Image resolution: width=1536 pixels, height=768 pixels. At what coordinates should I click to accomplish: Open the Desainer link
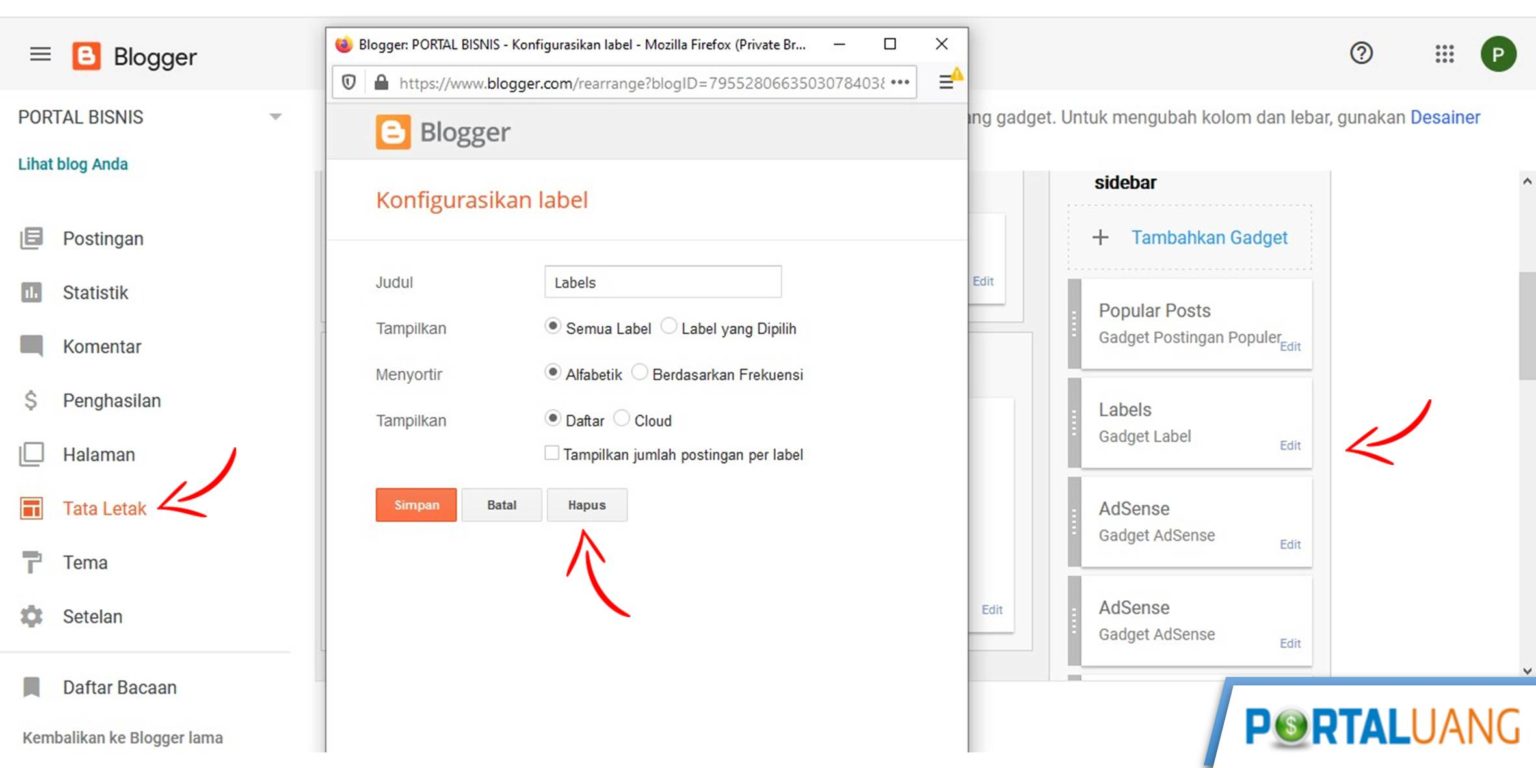(x=1445, y=117)
